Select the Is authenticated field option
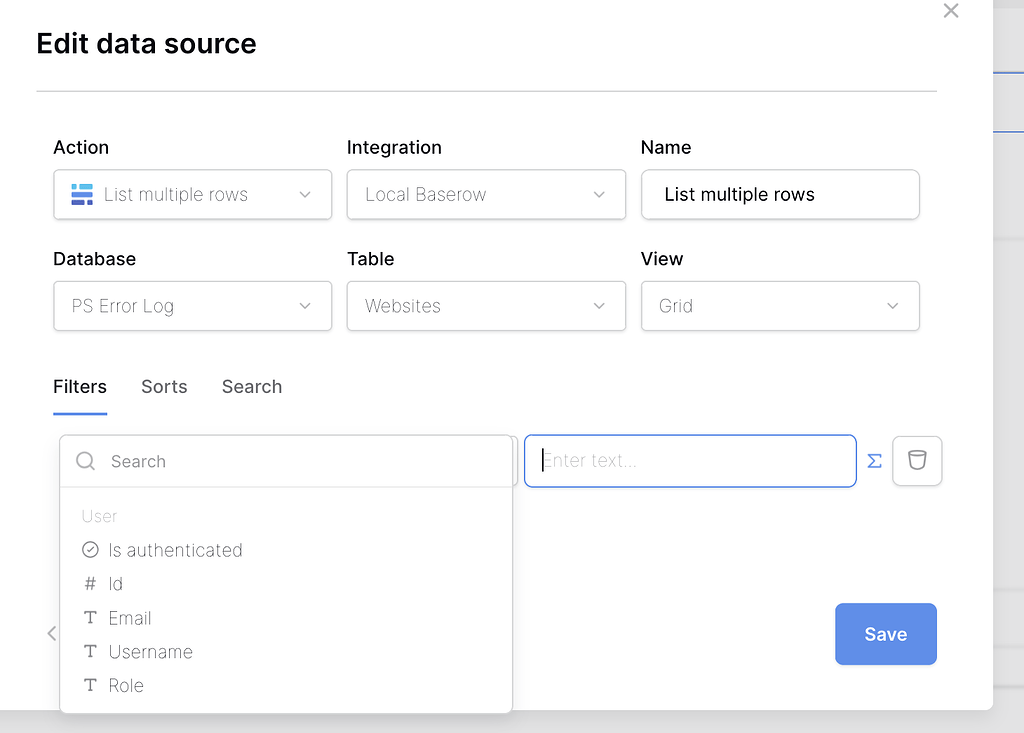The width and height of the screenshot is (1024, 733). tap(175, 549)
